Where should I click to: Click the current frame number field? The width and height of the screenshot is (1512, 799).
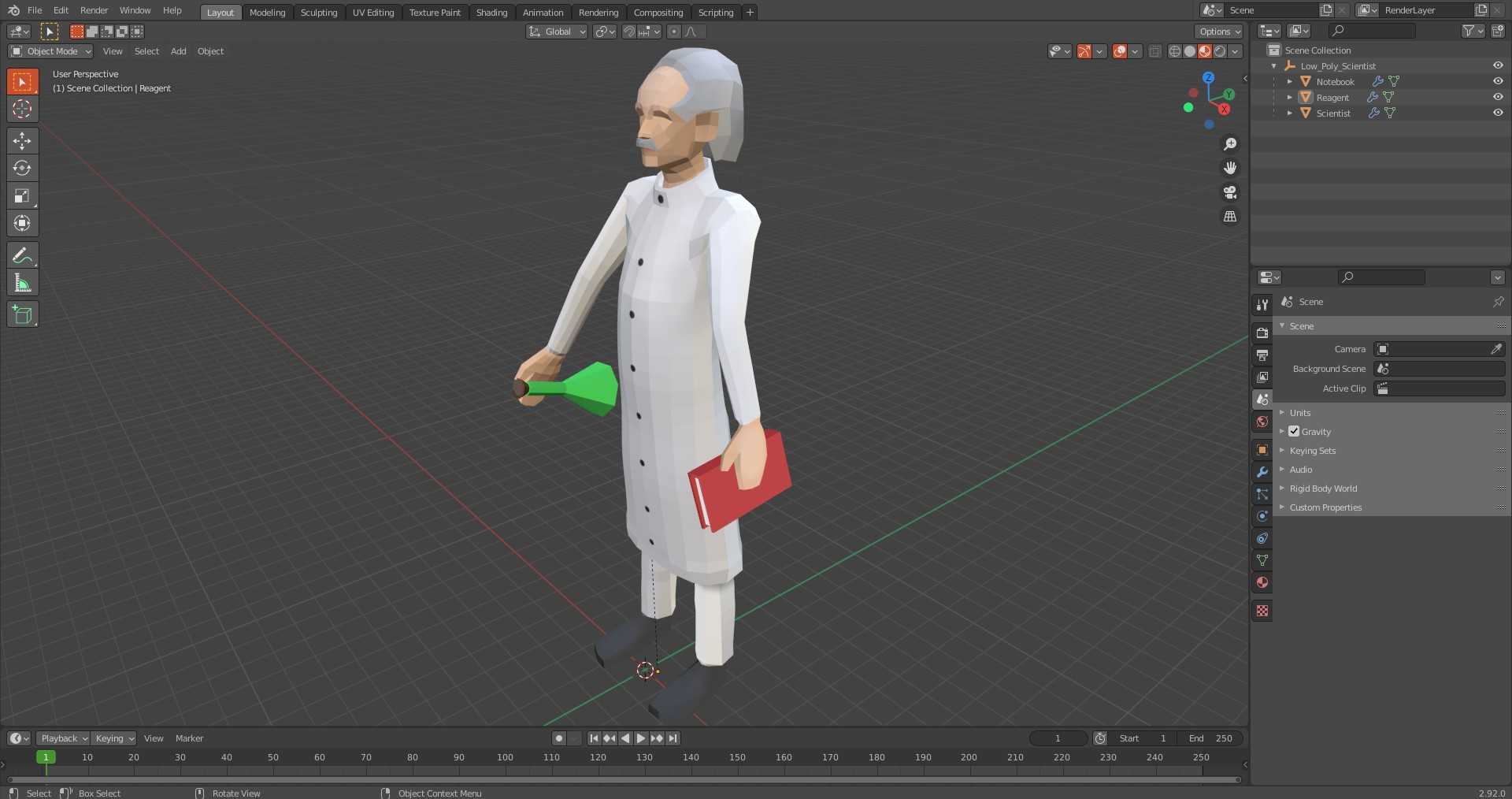(x=1058, y=738)
